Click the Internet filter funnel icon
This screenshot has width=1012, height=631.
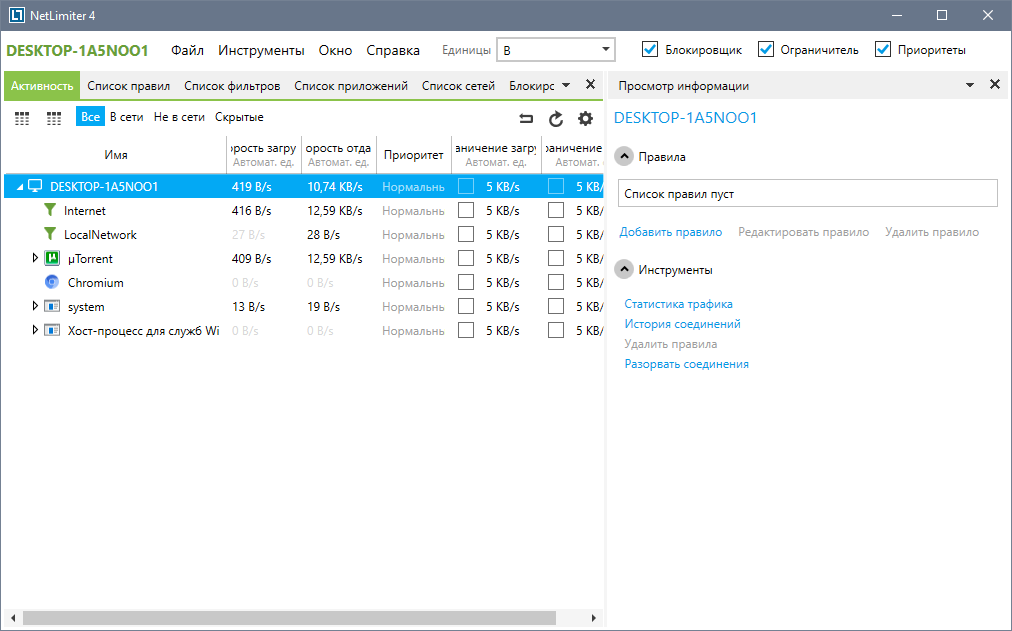tap(49, 211)
